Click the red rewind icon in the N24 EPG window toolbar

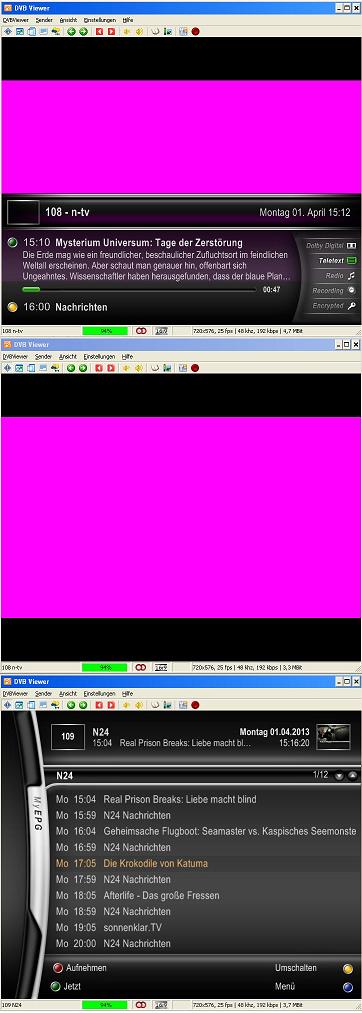[100, 705]
